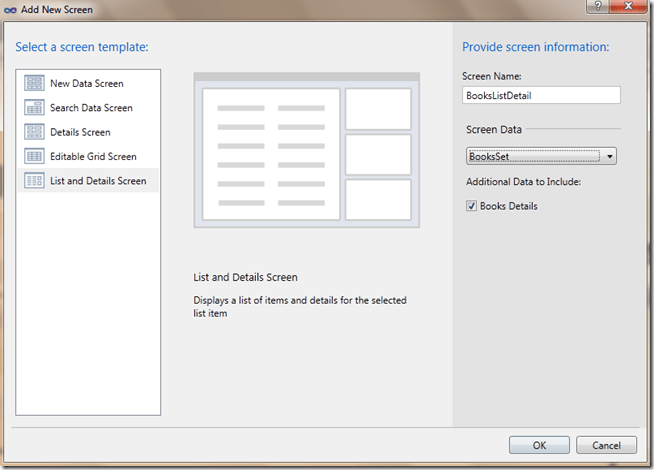Screen dimensions: 654x470
Task: Click the top detail pane in the preview
Action: (378, 109)
